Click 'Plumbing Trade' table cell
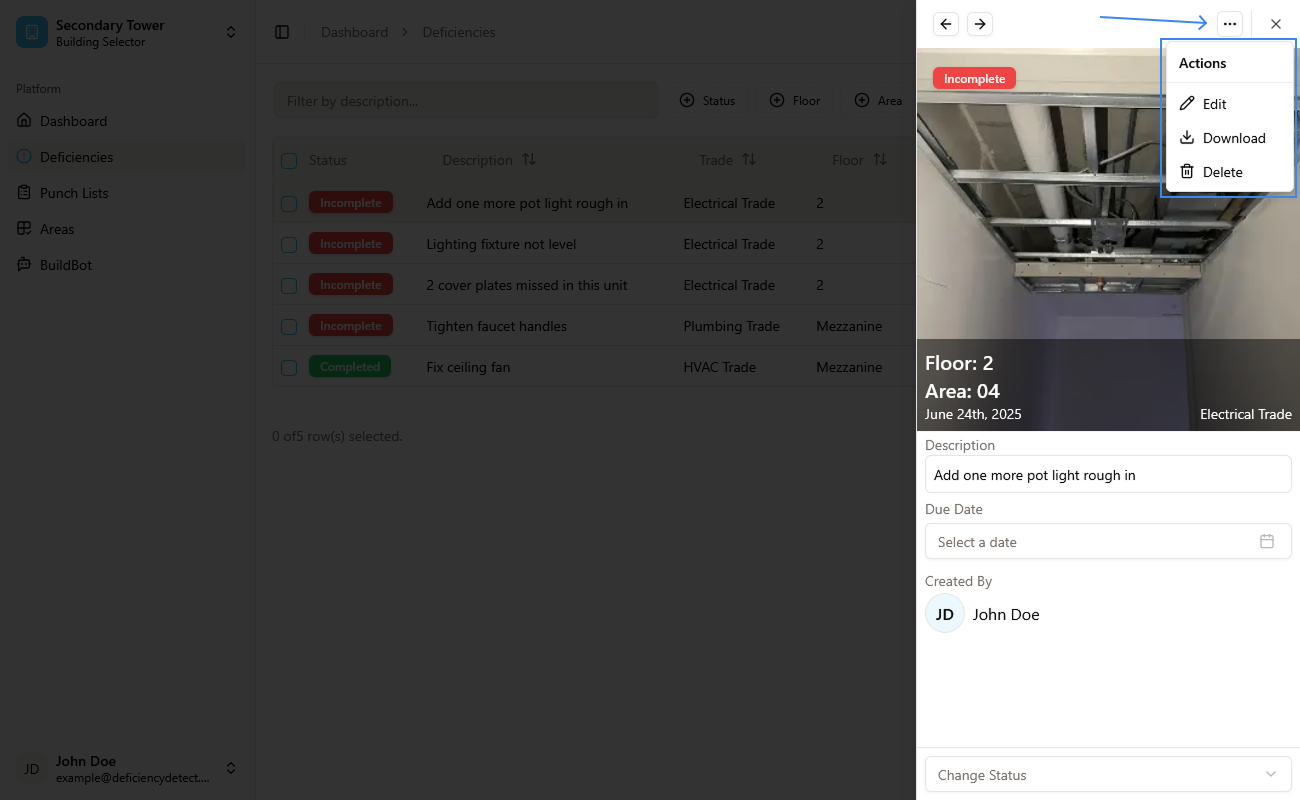This screenshot has height=800, width=1300. pos(732,326)
